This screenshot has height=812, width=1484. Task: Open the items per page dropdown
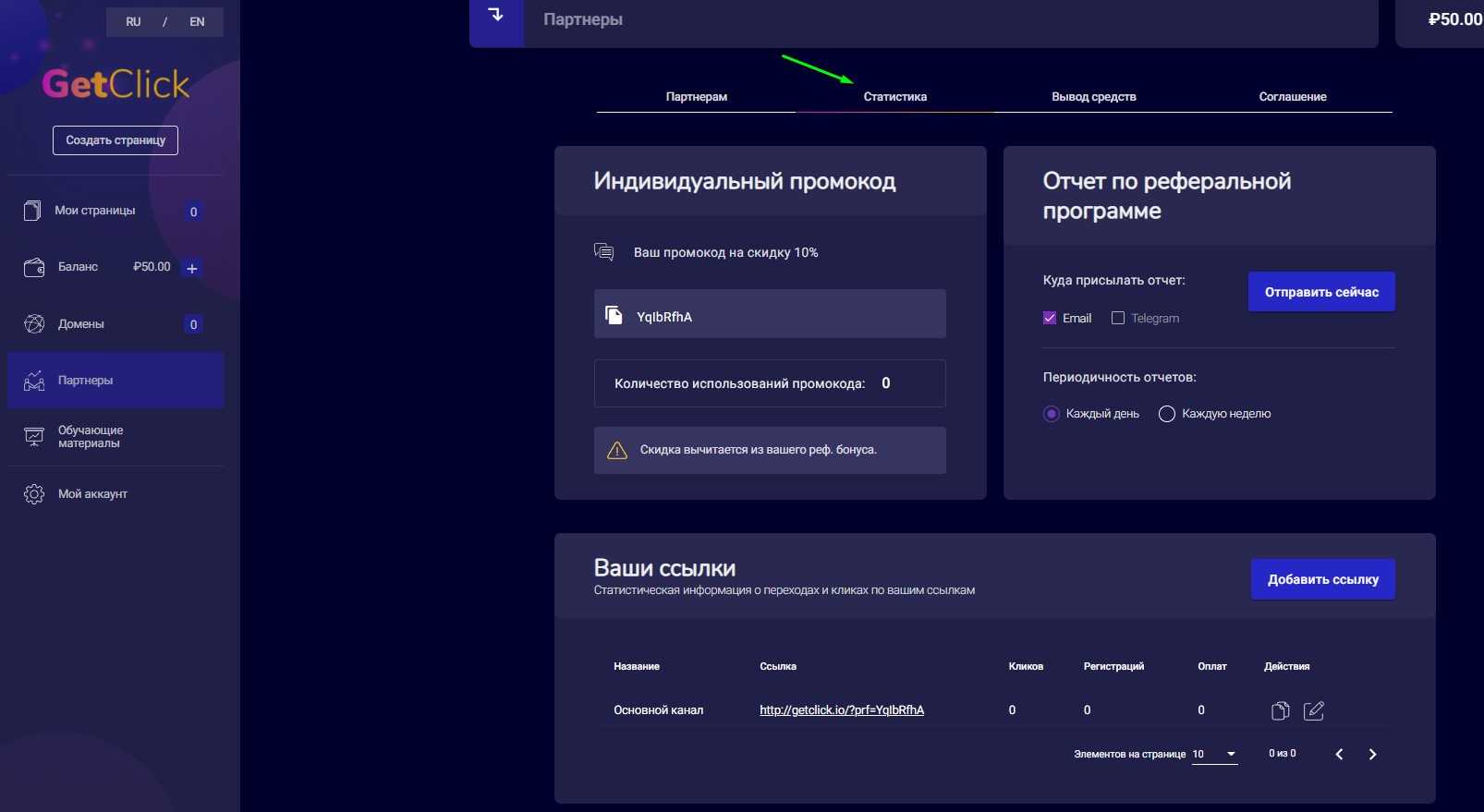pyautogui.click(x=1214, y=755)
